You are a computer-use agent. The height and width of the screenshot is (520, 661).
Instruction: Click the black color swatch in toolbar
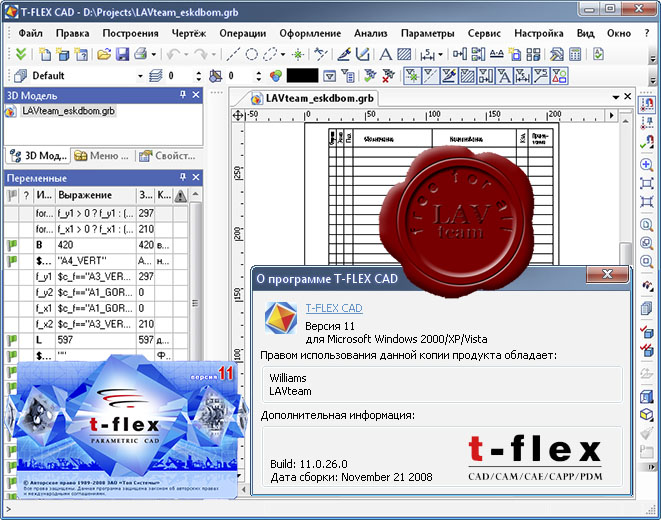click(x=302, y=76)
